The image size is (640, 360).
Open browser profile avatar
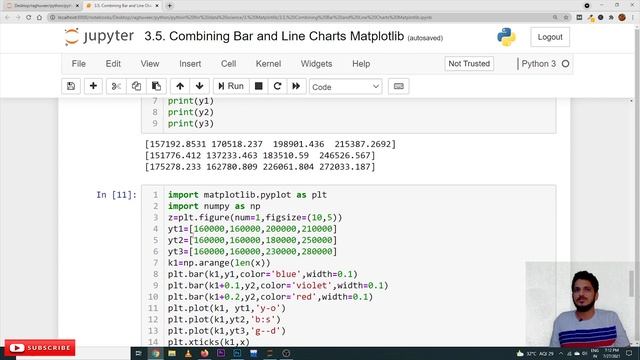click(x=622, y=18)
